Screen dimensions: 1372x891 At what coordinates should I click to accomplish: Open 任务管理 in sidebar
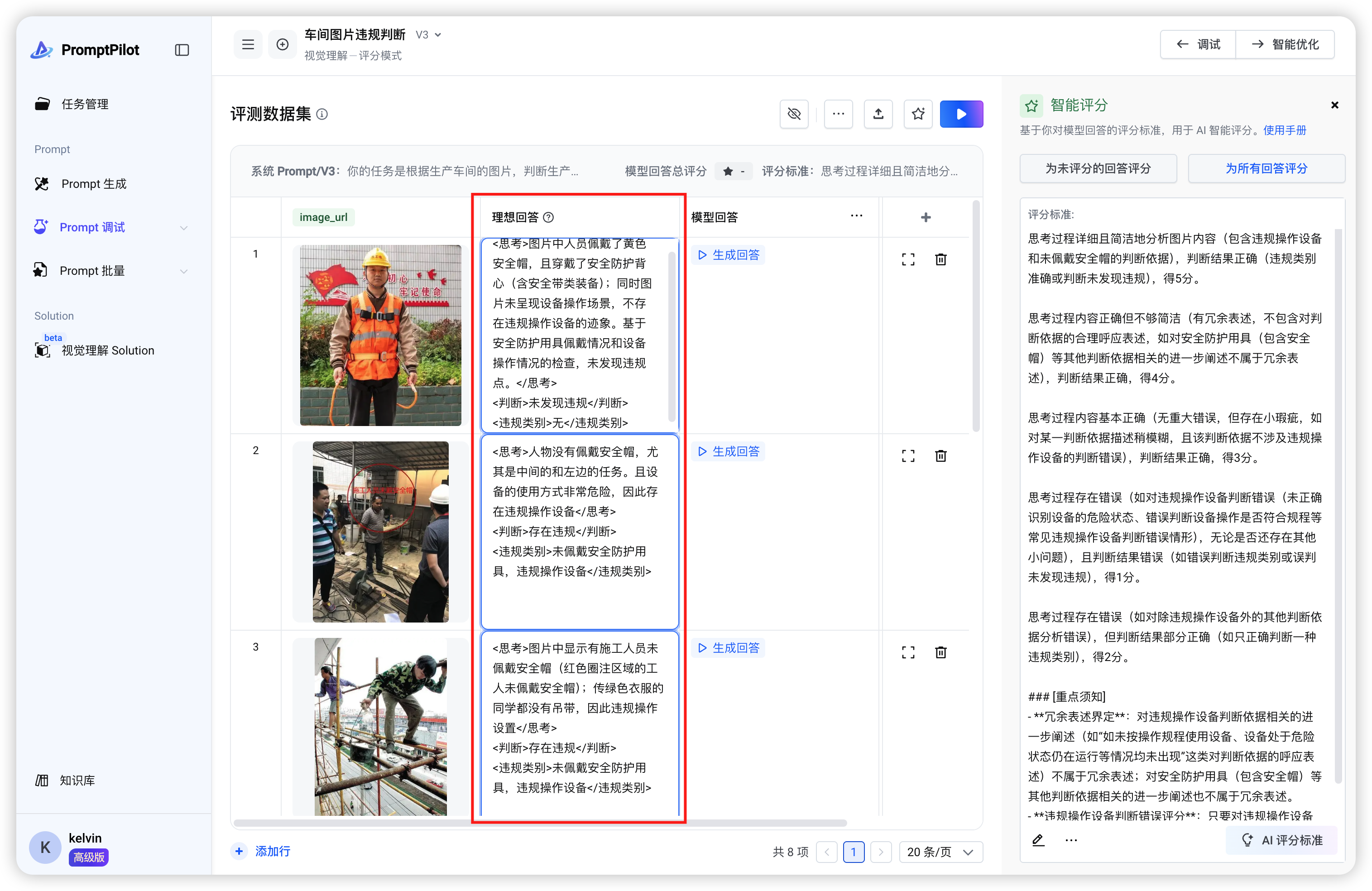(x=85, y=104)
